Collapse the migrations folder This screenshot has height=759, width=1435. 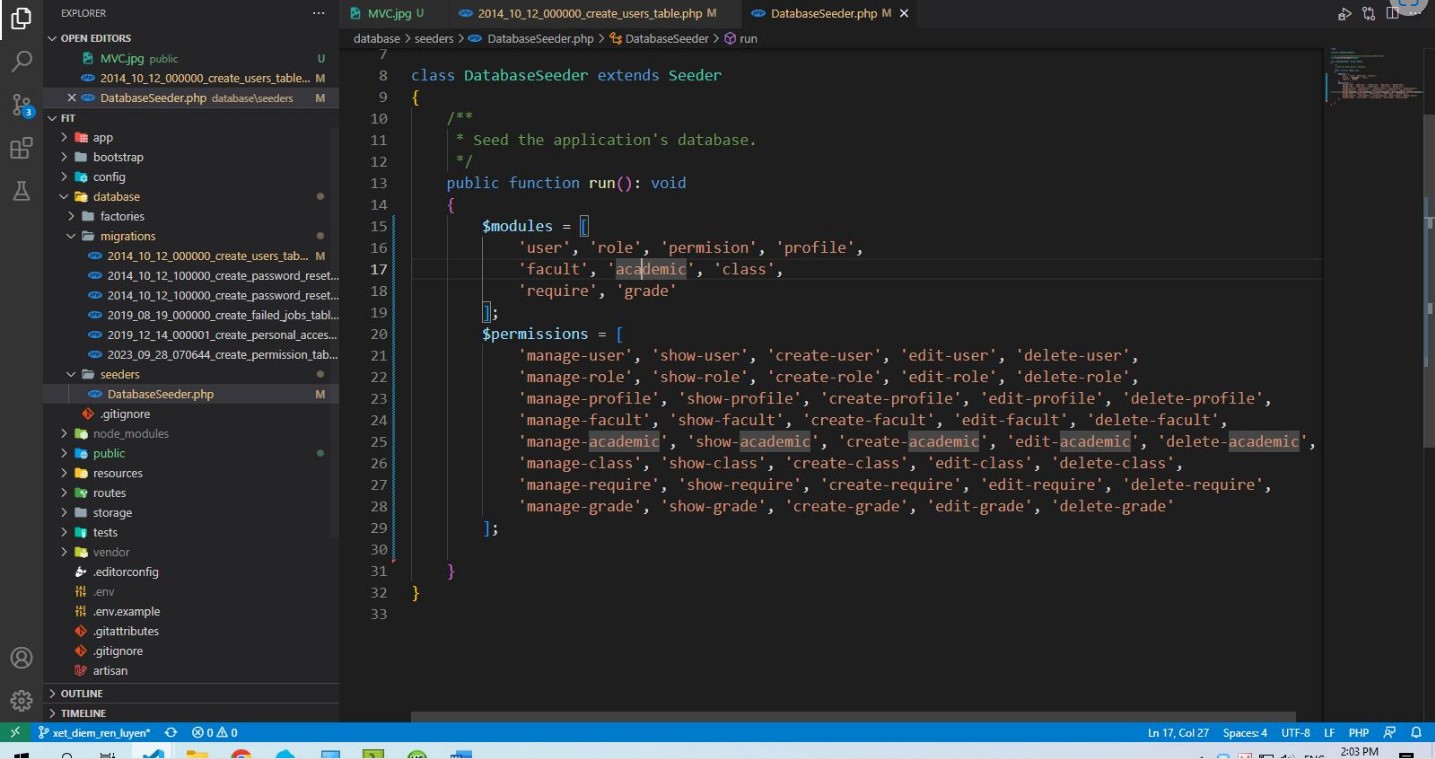(127, 236)
